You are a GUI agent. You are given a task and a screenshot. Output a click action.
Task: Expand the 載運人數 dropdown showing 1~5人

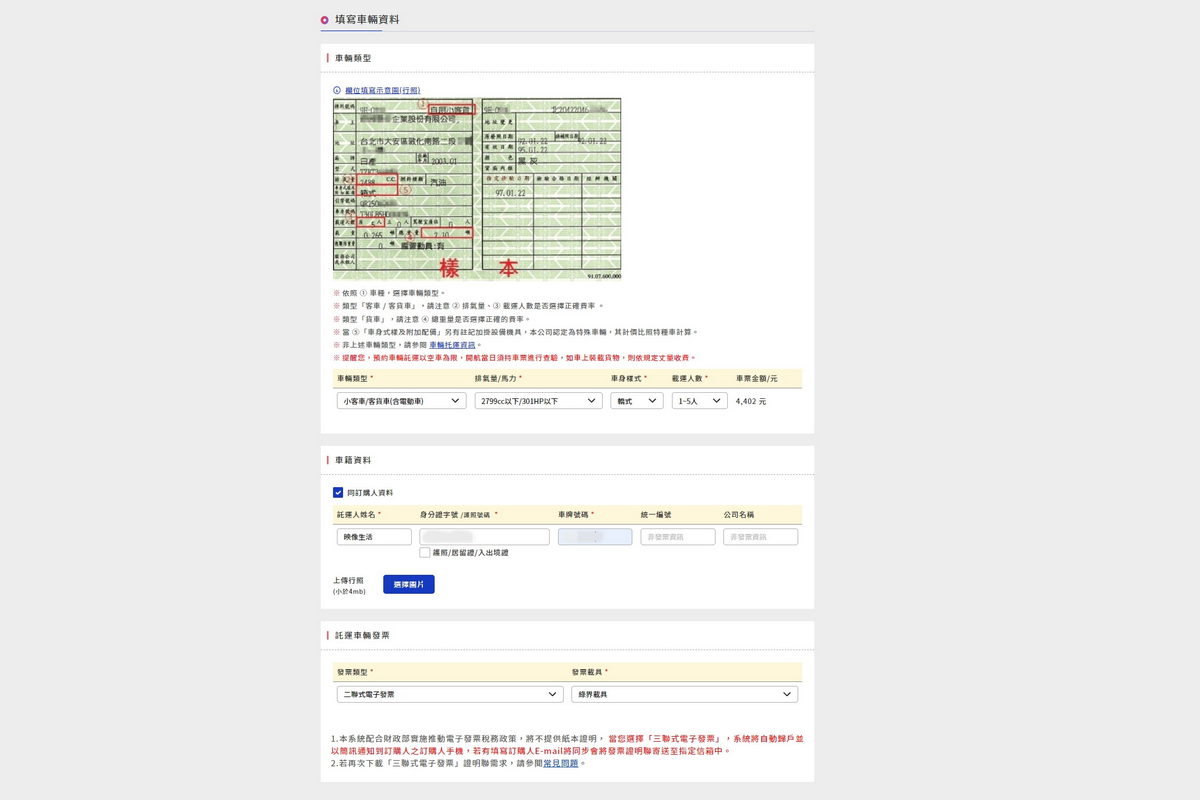coord(699,401)
